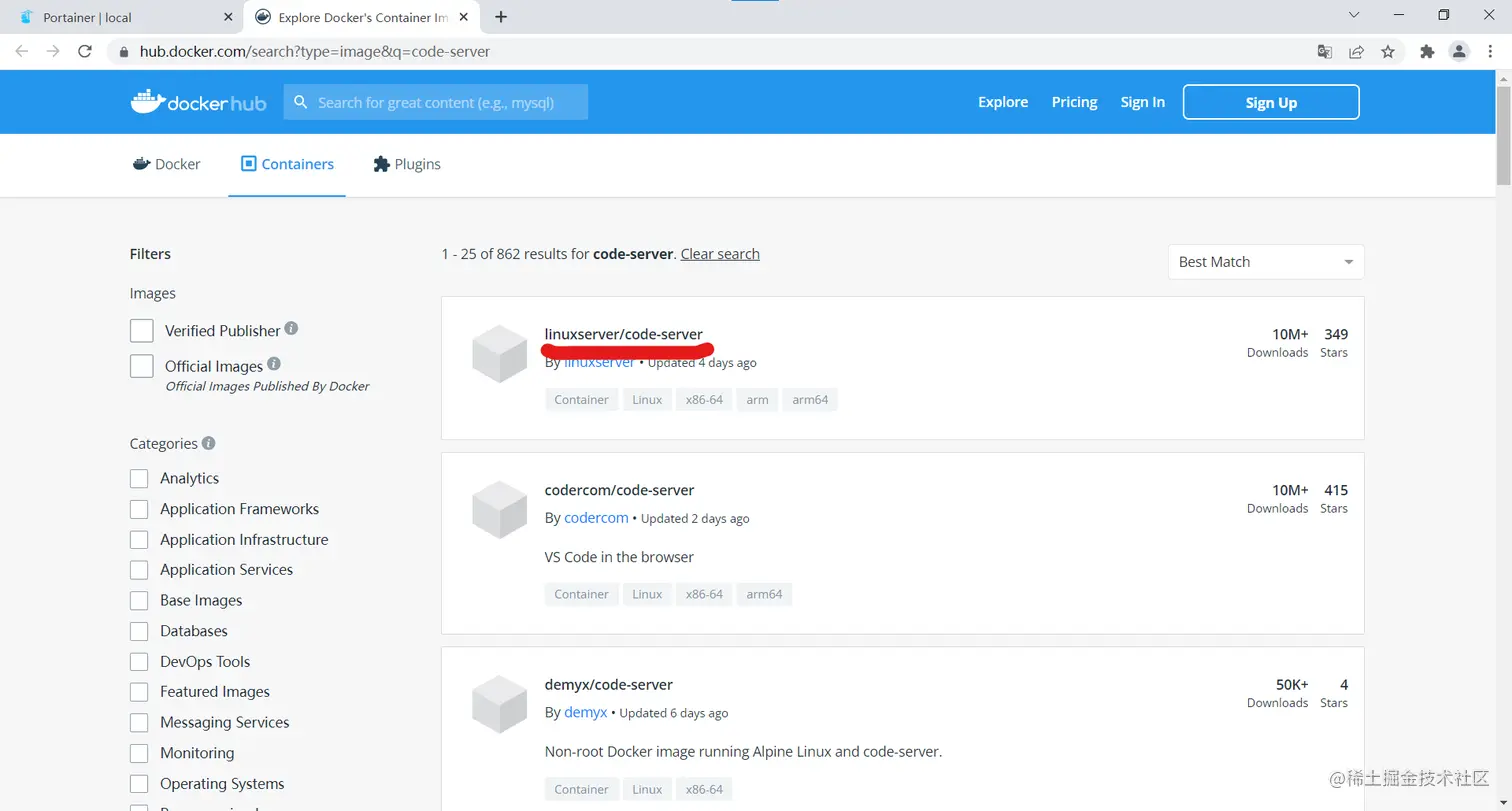This screenshot has height=811, width=1512.
Task: Open Explore in the Docker Hub header
Action: tap(1003, 102)
